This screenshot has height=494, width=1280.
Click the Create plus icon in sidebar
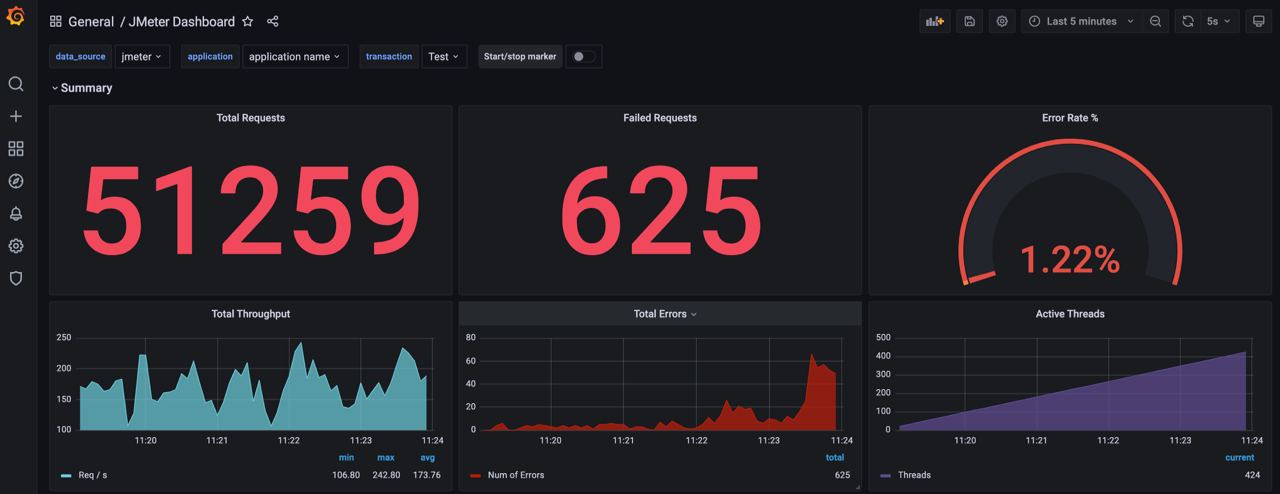coord(16,116)
